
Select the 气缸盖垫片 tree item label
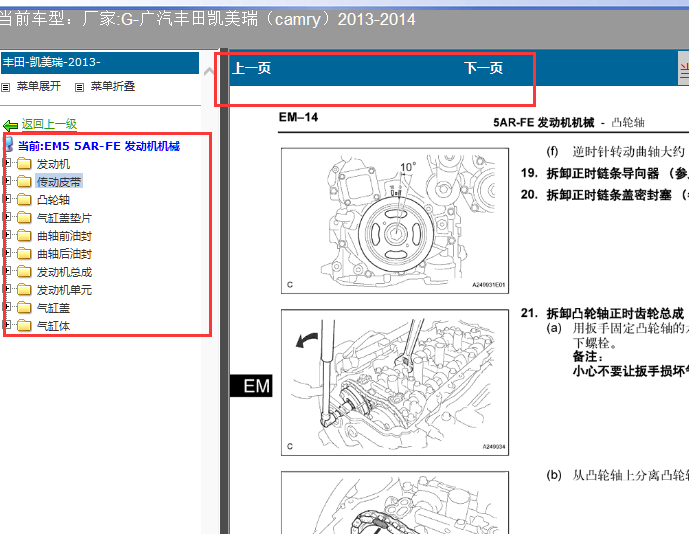64,218
